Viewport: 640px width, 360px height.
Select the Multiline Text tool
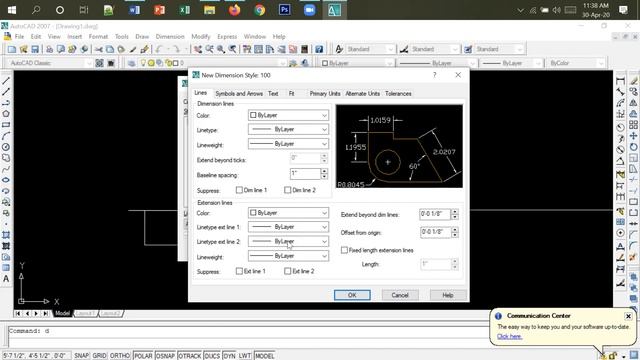6,279
